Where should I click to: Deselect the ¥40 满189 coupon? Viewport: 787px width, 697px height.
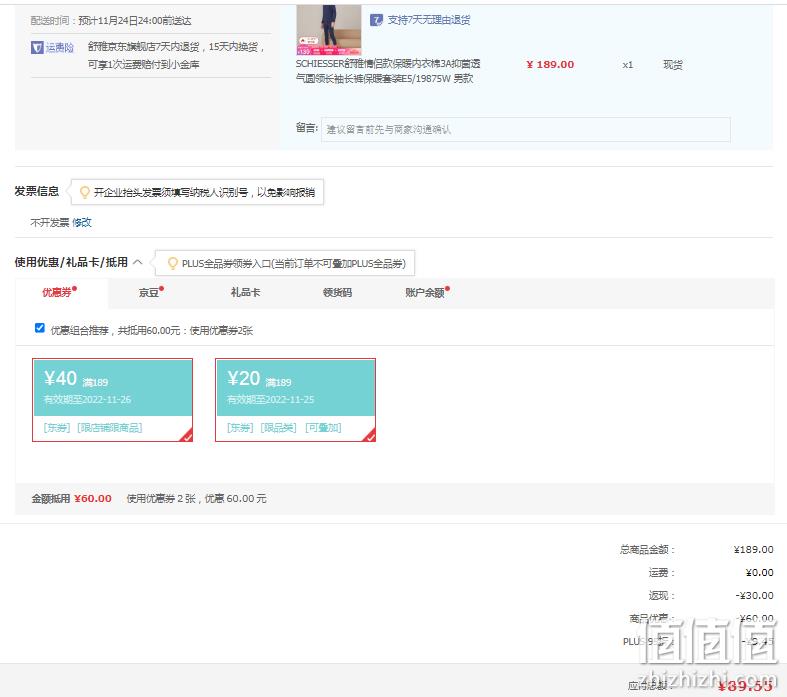[112, 400]
